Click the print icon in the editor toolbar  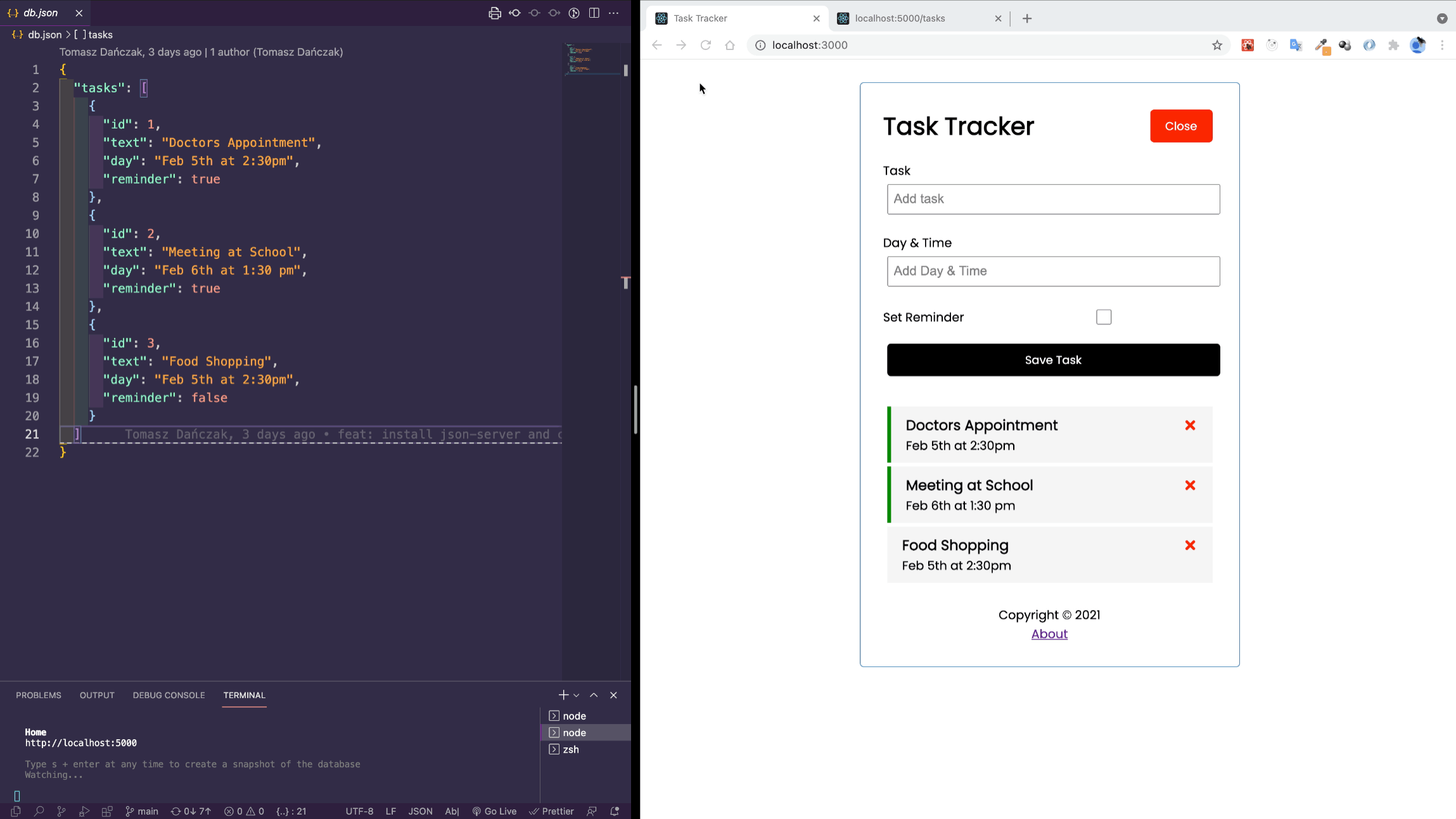tap(495, 13)
